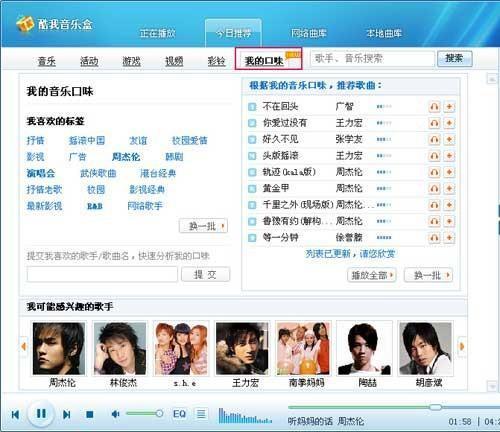This screenshot has height=432, width=500.
Task: Click headphone icon for 千里之外(现场版)
Action: click(x=434, y=205)
